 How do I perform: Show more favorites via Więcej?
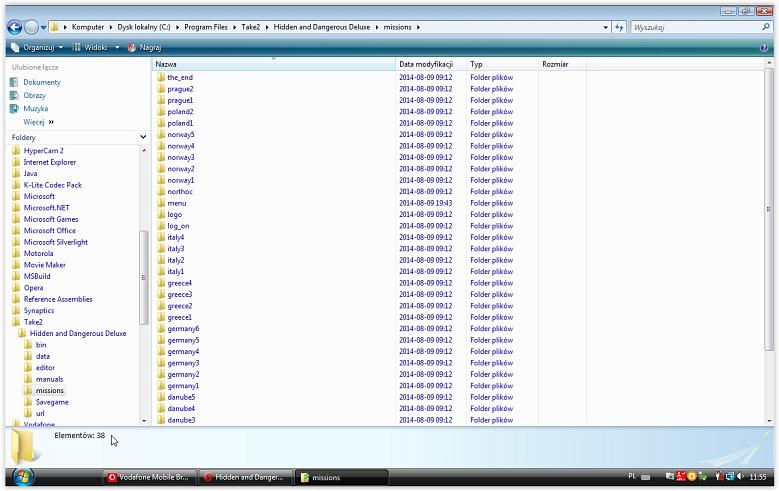click(x=38, y=122)
